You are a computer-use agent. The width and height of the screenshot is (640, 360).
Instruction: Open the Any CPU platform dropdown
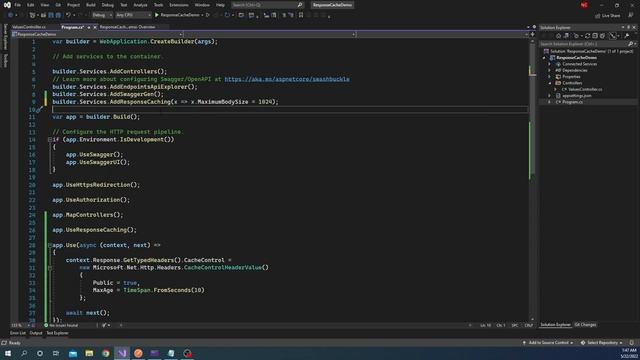133,15
